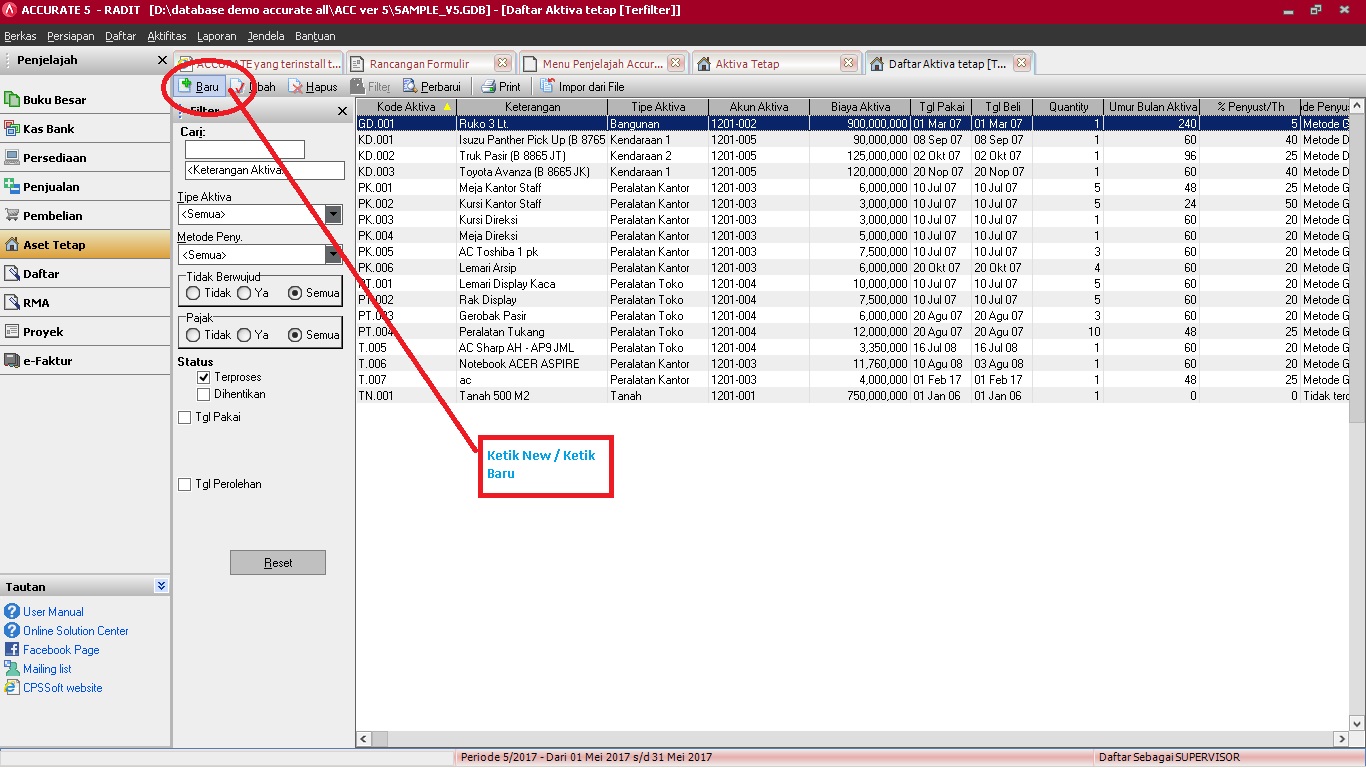Select row Notebook ACER ASPIRE

tap(853, 364)
